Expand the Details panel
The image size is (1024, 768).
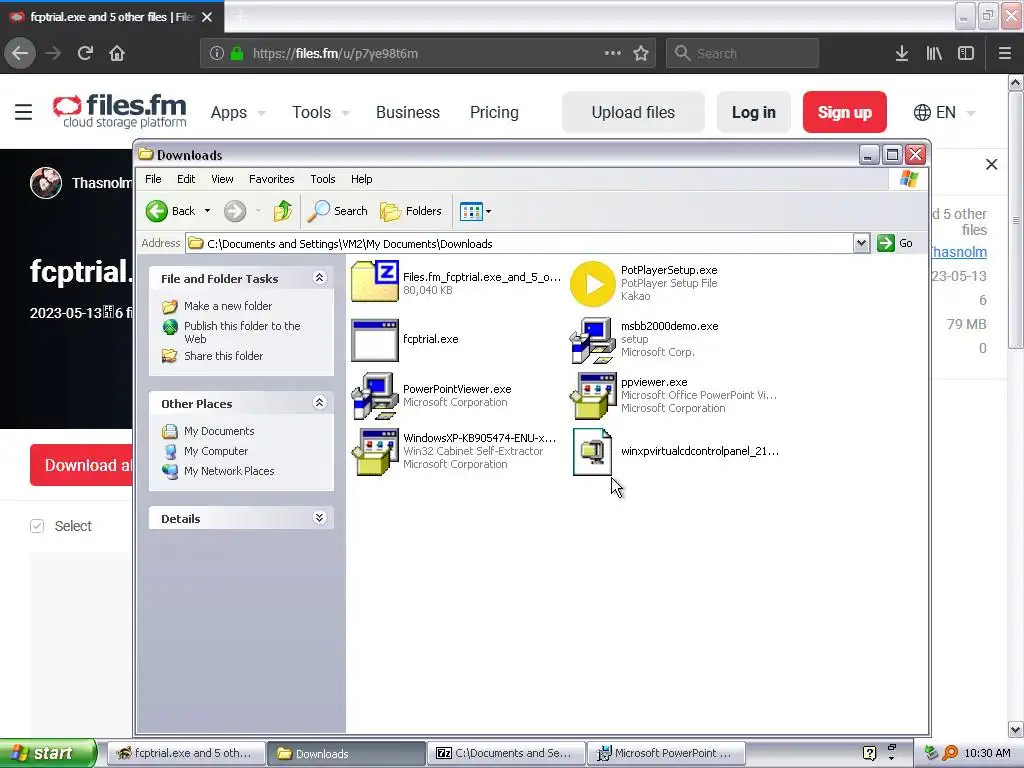click(x=319, y=518)
